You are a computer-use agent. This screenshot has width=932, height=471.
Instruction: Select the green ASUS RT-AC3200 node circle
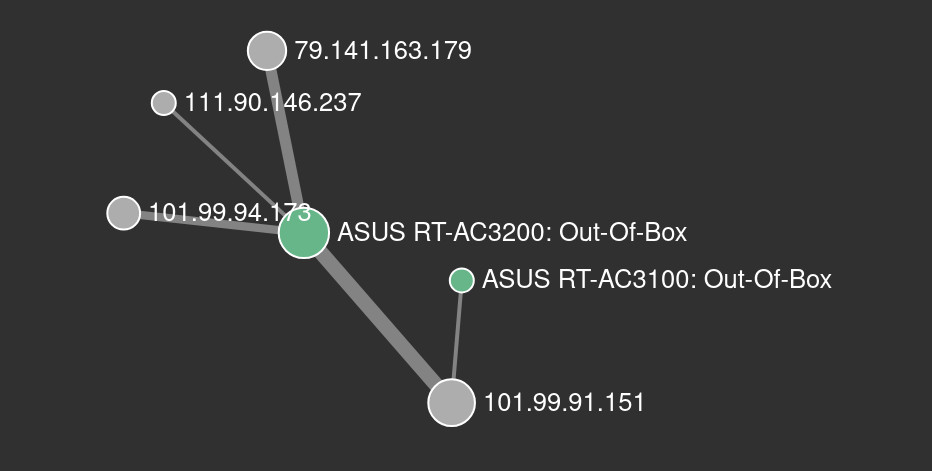pos(304,233)
